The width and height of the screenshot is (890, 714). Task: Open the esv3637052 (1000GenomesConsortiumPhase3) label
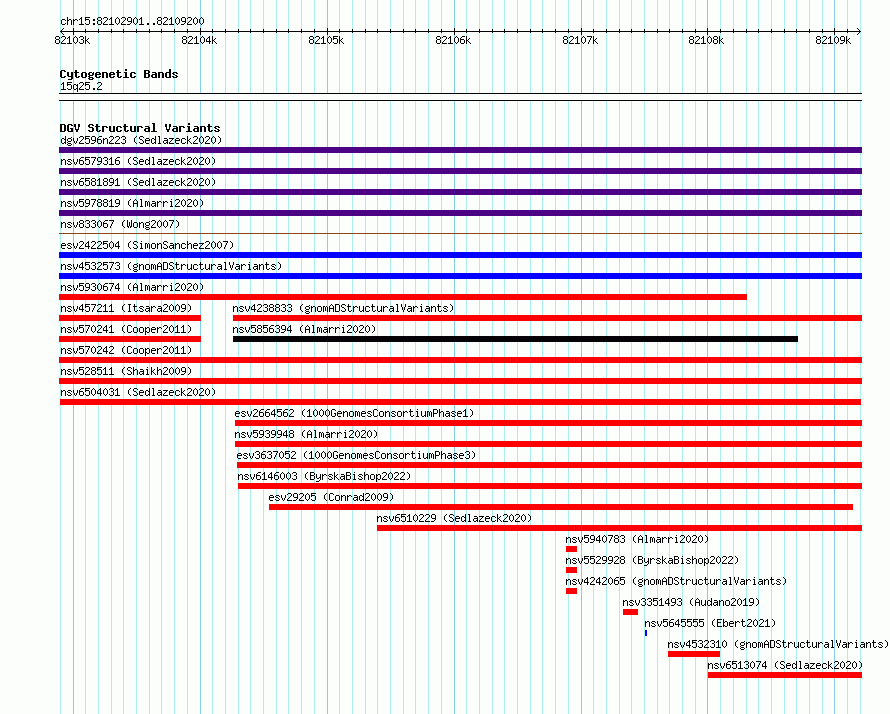[x=356, y=455]
